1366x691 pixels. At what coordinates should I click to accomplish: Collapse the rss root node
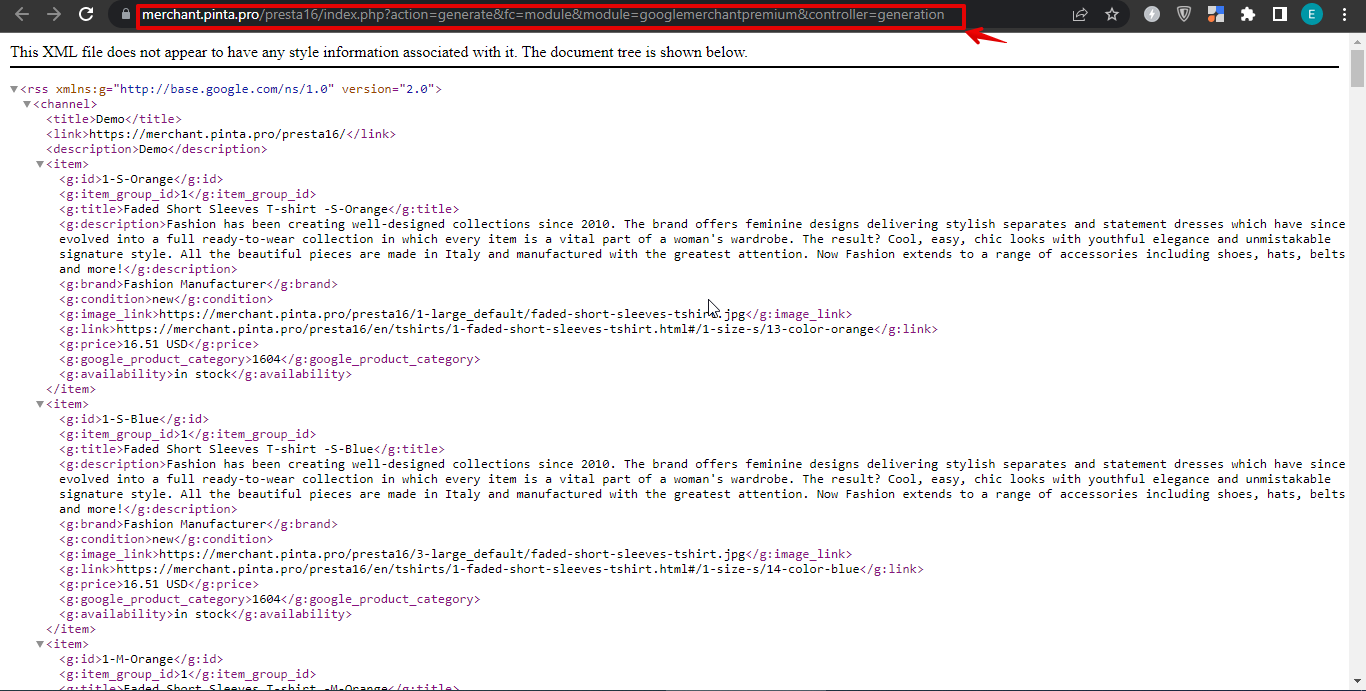[x=14, y=90]
